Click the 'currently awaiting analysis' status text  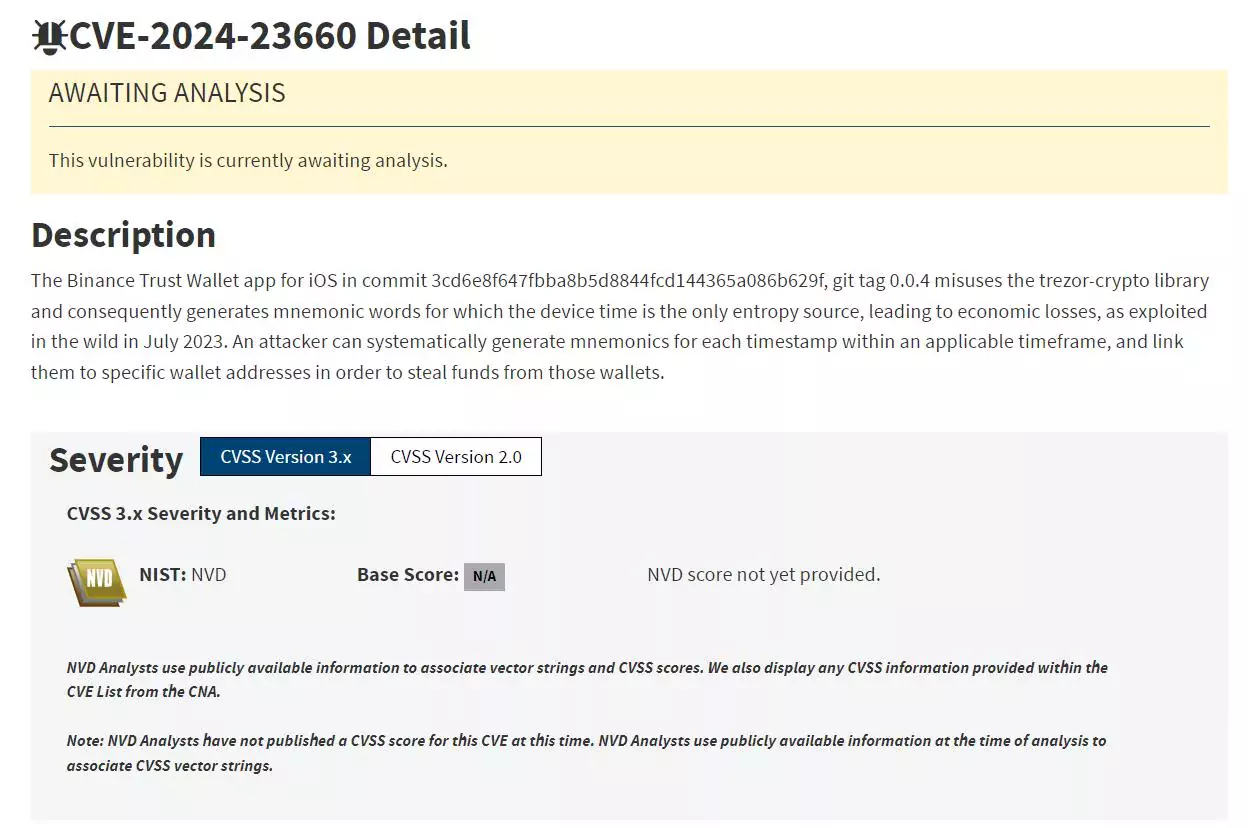click(248, 160)
